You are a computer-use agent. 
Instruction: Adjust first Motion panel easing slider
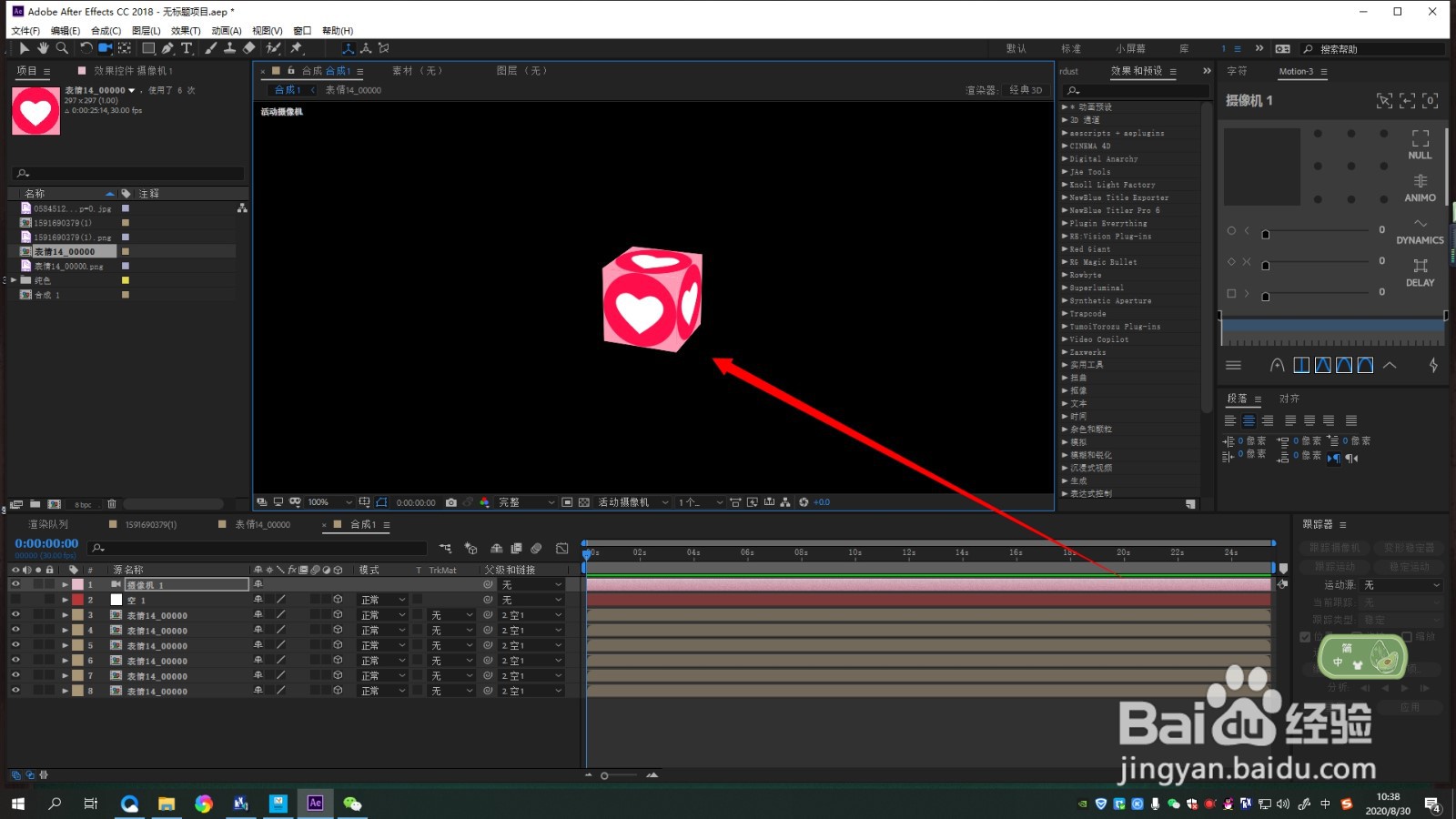(x=1265, y=234)
